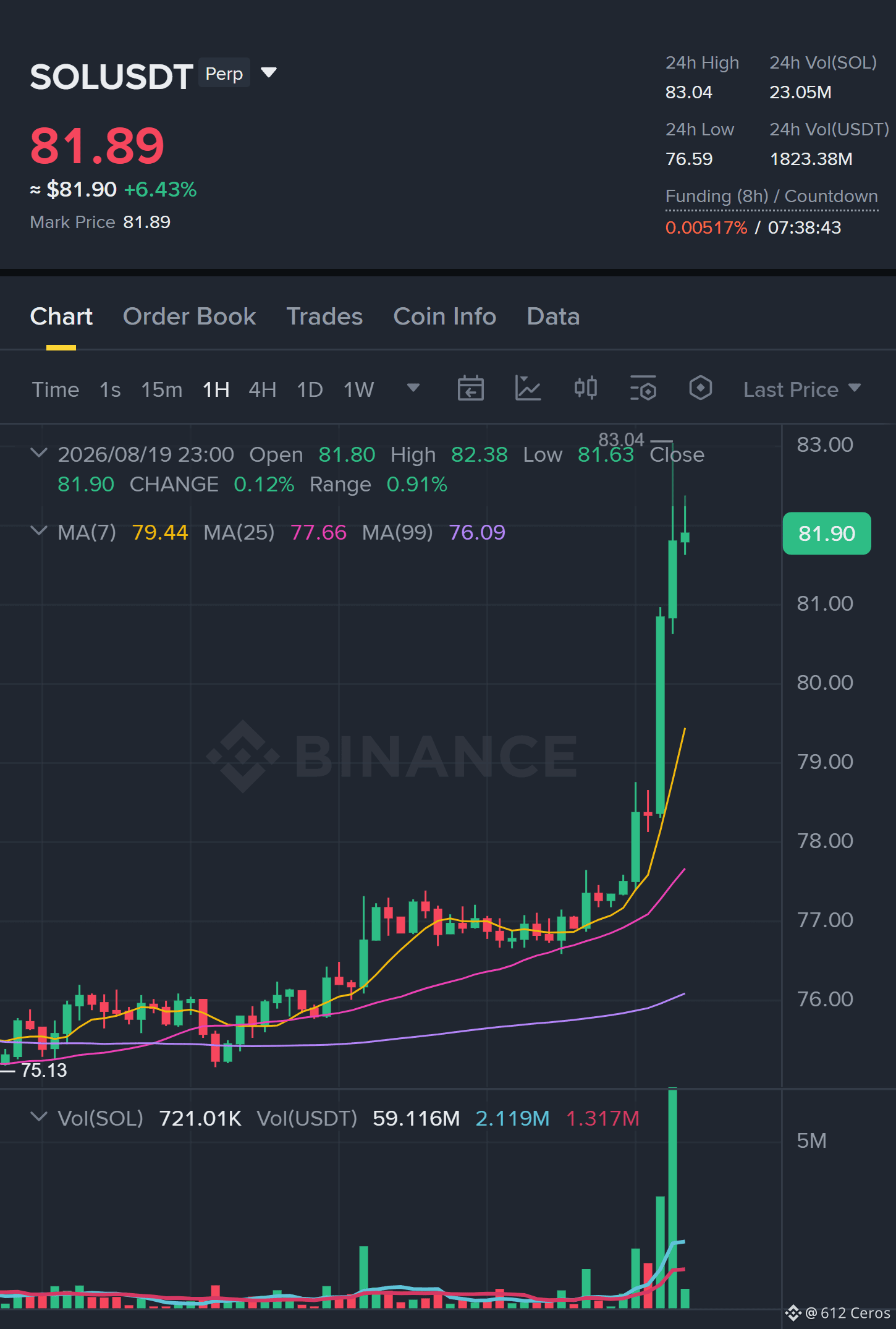
Task: Click the MA(99) value 76.09
Action: click(477, 532)
